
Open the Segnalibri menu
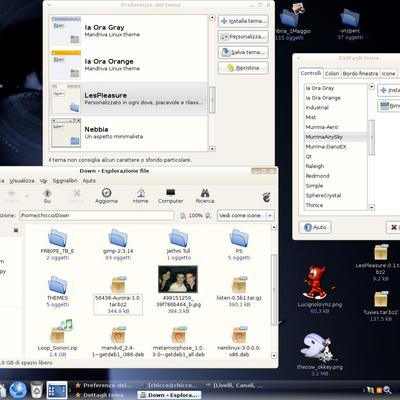point(65,181)
